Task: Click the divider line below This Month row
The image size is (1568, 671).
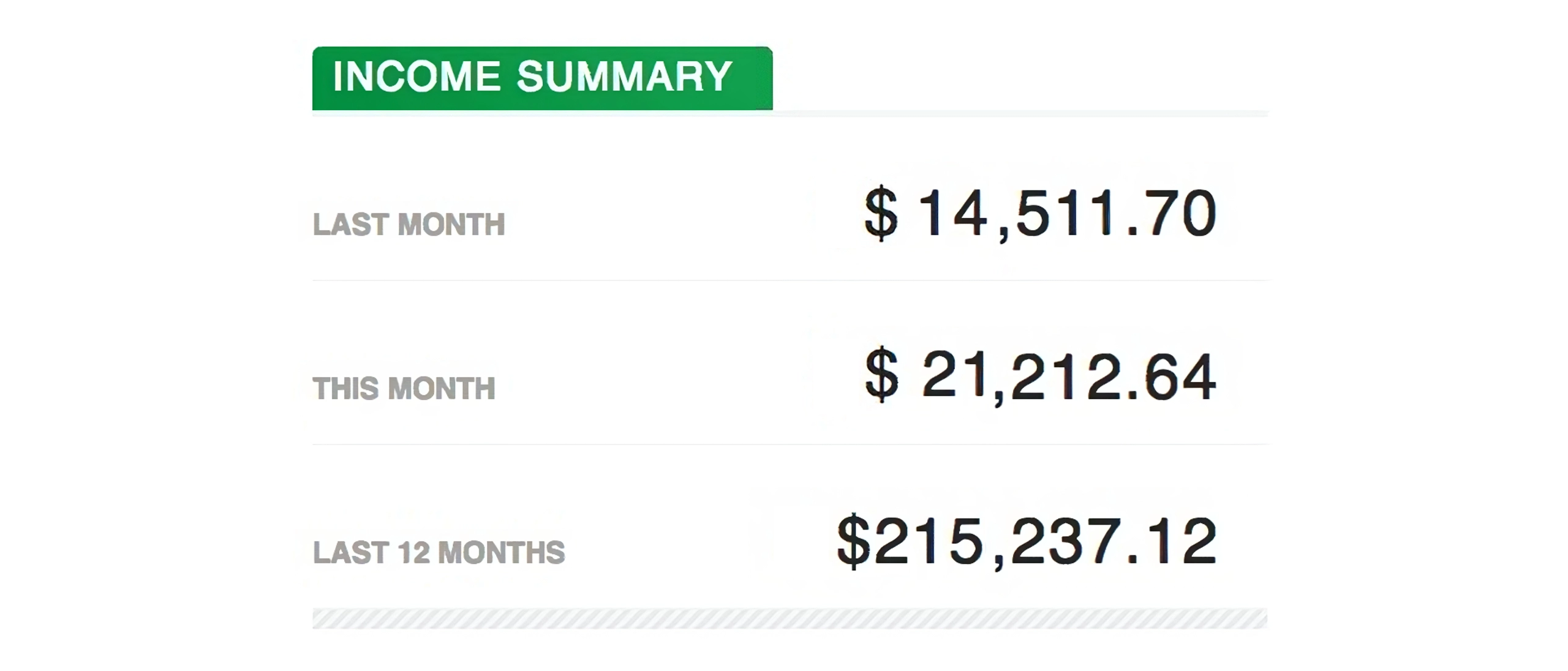Action: click(790, 444)
